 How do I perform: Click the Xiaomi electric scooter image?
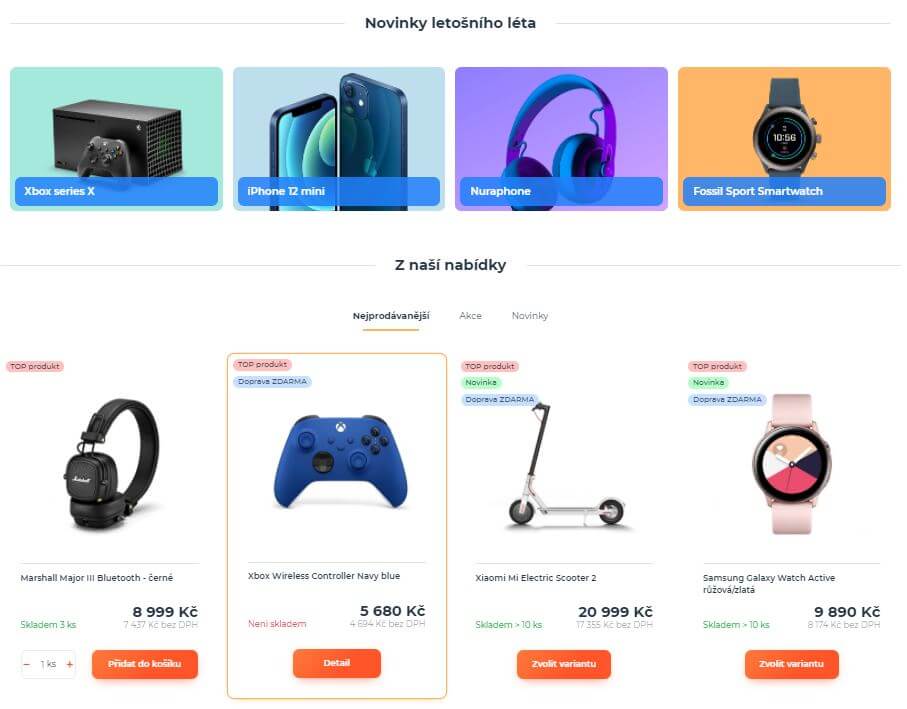(x=566, y=463)
